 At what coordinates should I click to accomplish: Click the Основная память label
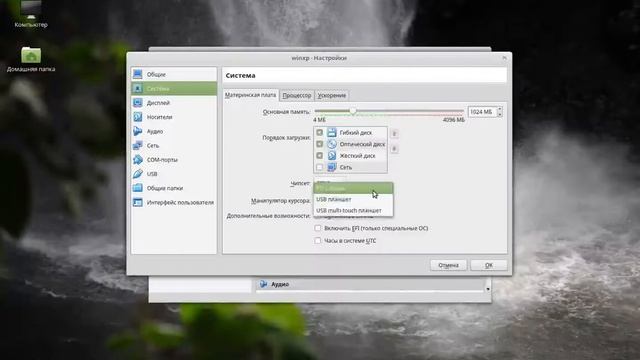[286, 111]
